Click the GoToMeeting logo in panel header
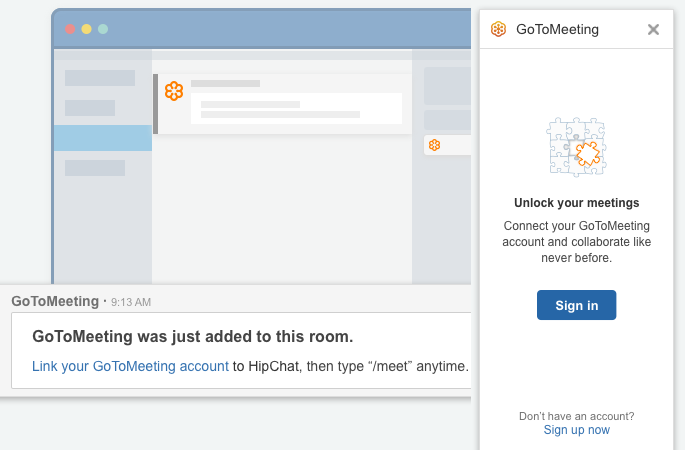 coord(498,29)
